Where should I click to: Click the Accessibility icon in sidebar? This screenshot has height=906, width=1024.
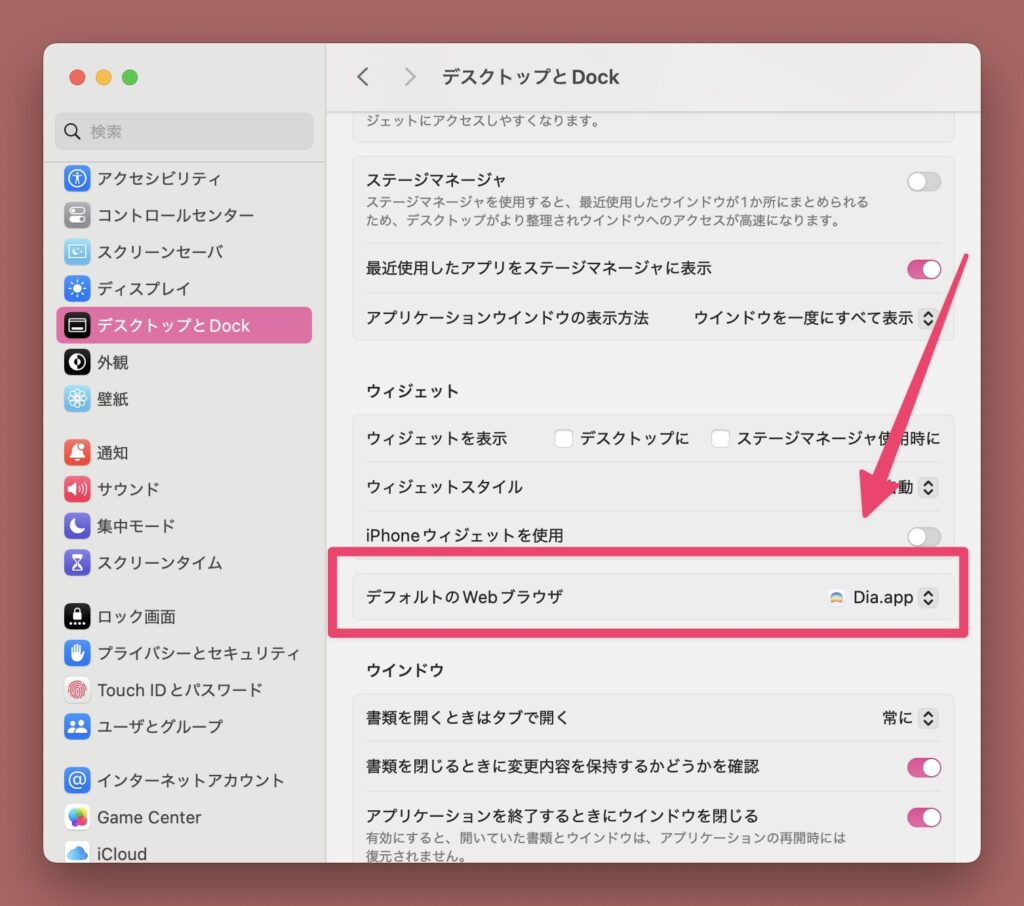pos(77,179)
